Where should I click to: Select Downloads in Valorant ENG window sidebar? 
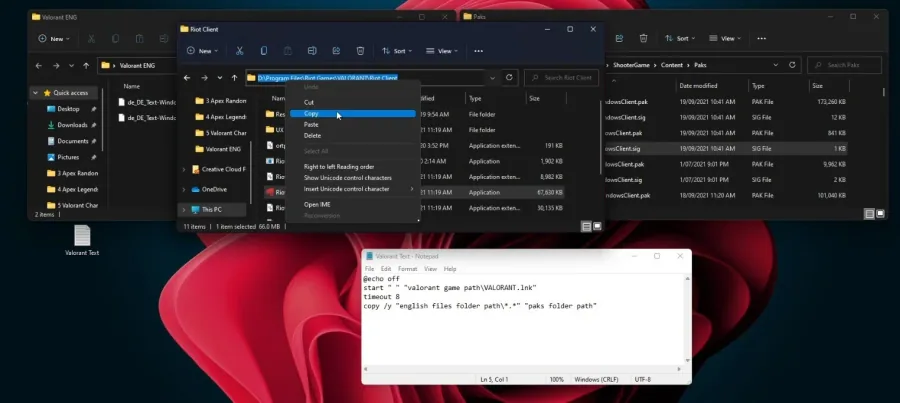pyautogui.click(x=72, y=125)
